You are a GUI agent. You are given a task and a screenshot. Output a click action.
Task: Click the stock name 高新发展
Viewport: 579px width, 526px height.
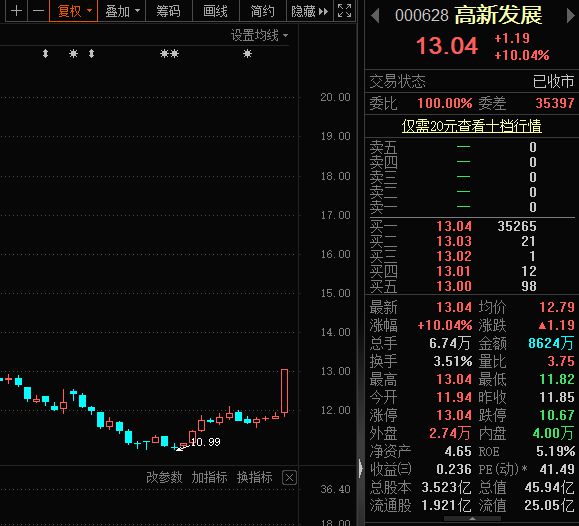pos(498,16)
